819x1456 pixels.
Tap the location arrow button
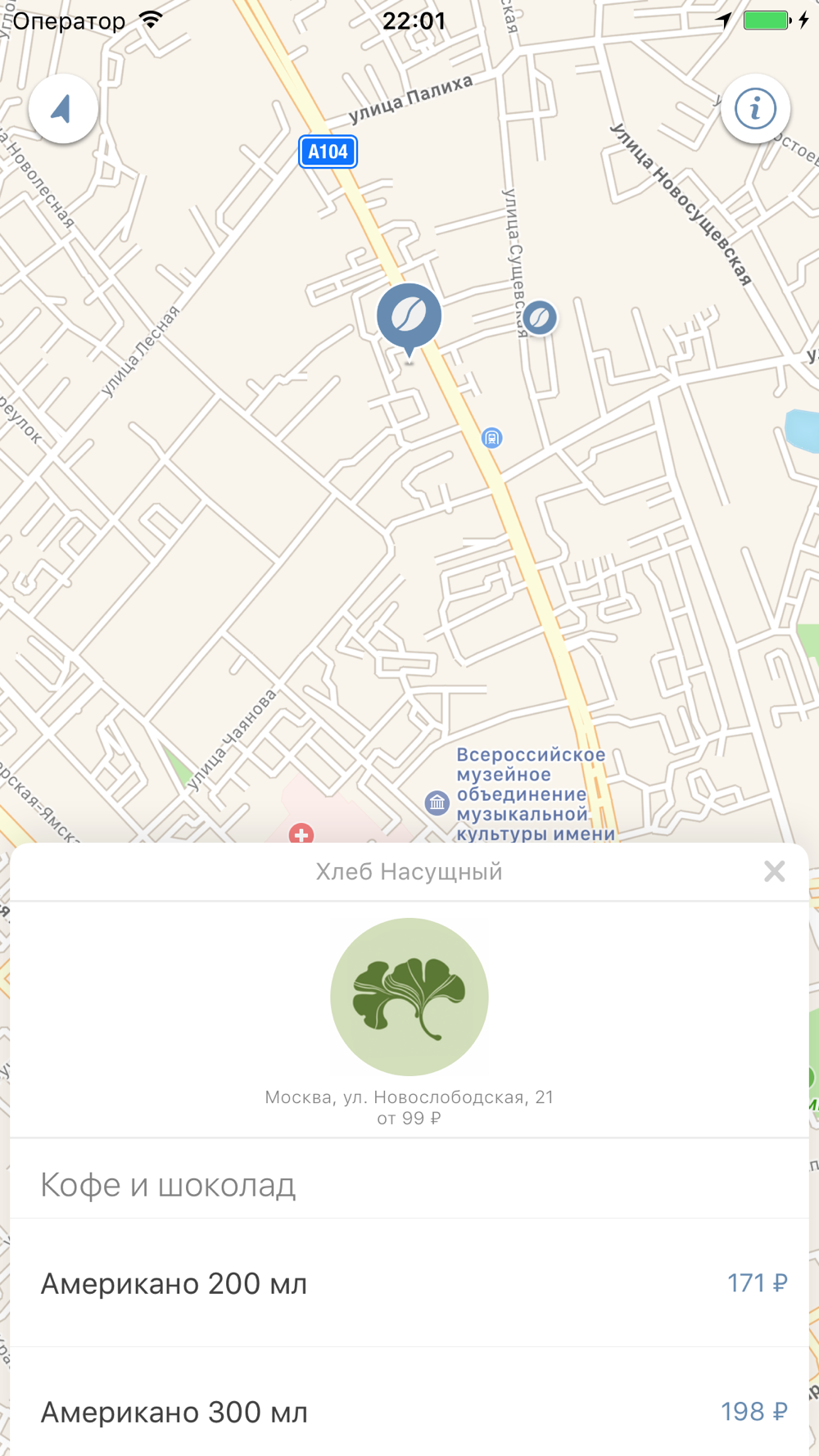click(63, 109)
